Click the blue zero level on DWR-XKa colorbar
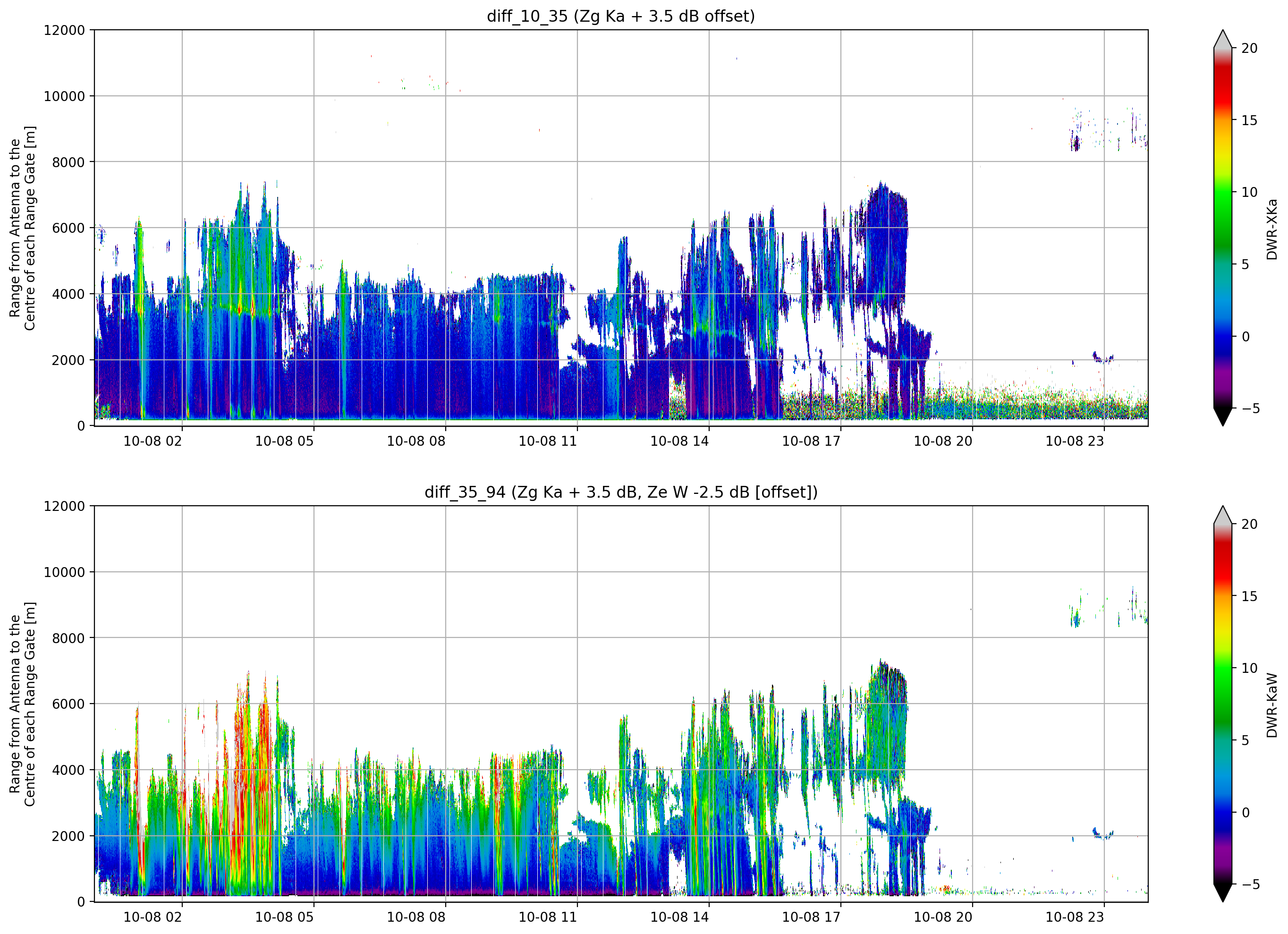 [x=1223, y=336]
